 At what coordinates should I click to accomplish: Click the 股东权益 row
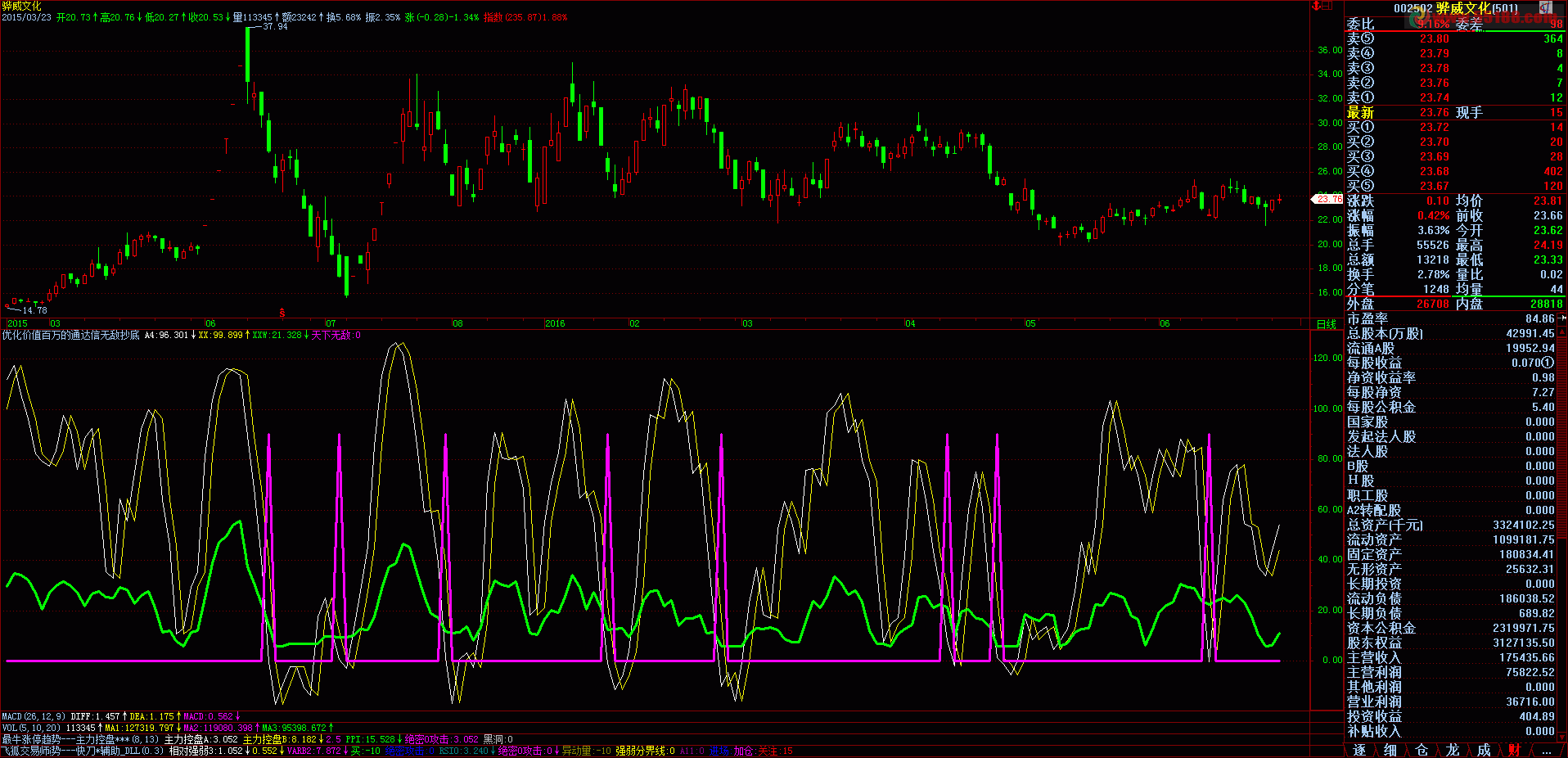1451,643
